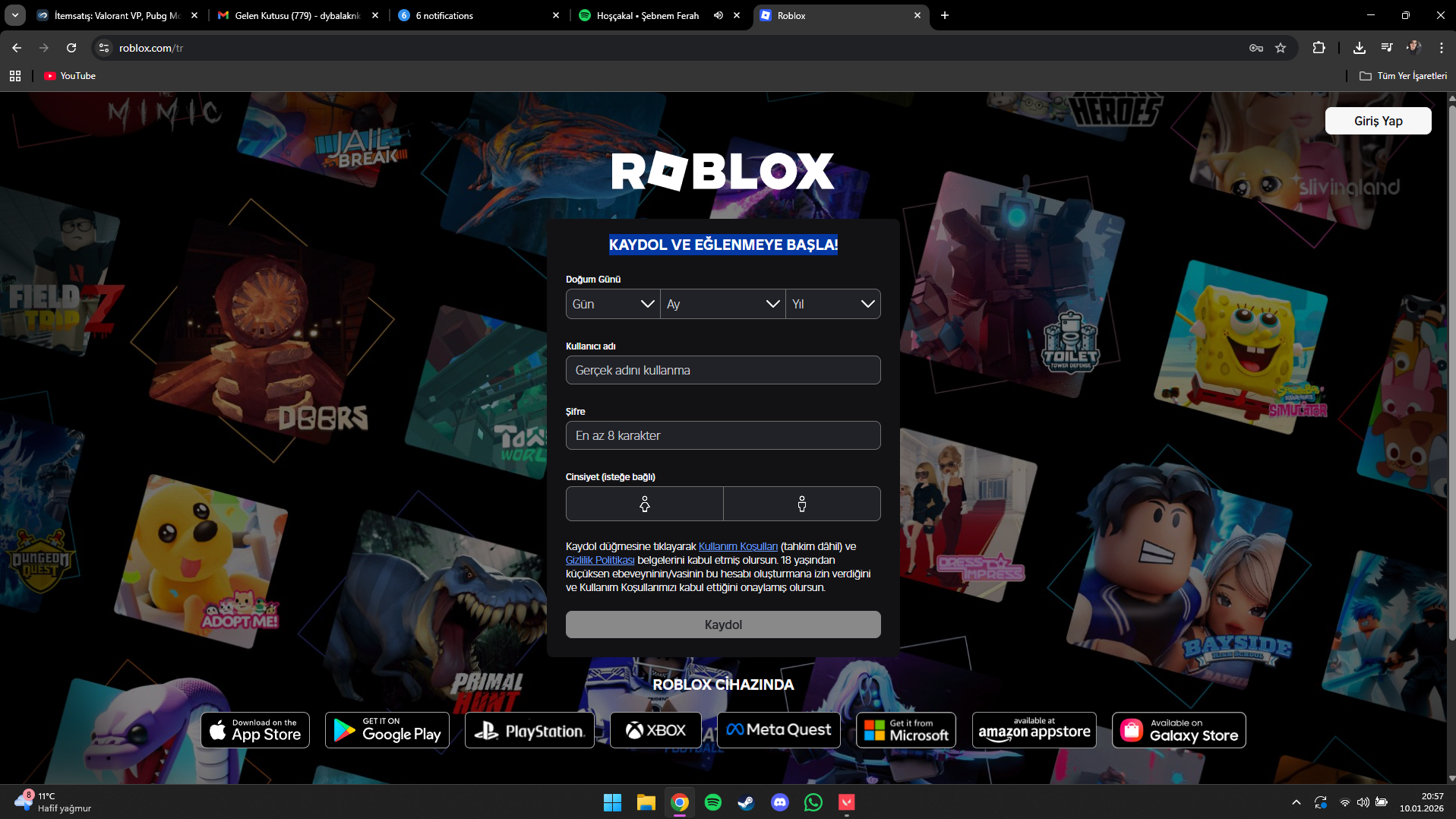Close the Gelen Kutusu tab

tap(375, 15)
